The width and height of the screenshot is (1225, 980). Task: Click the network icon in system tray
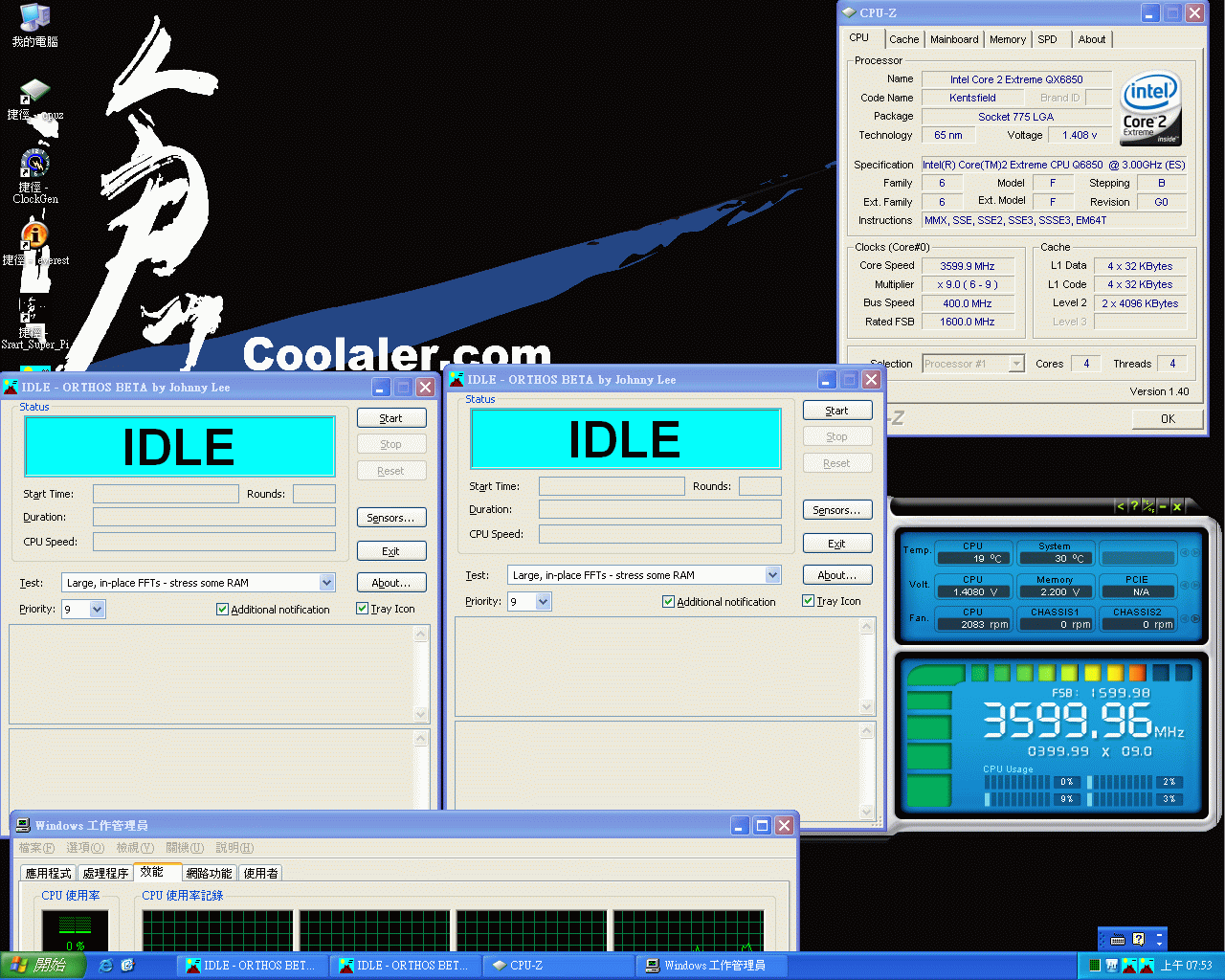click(x=1112, y=966)
